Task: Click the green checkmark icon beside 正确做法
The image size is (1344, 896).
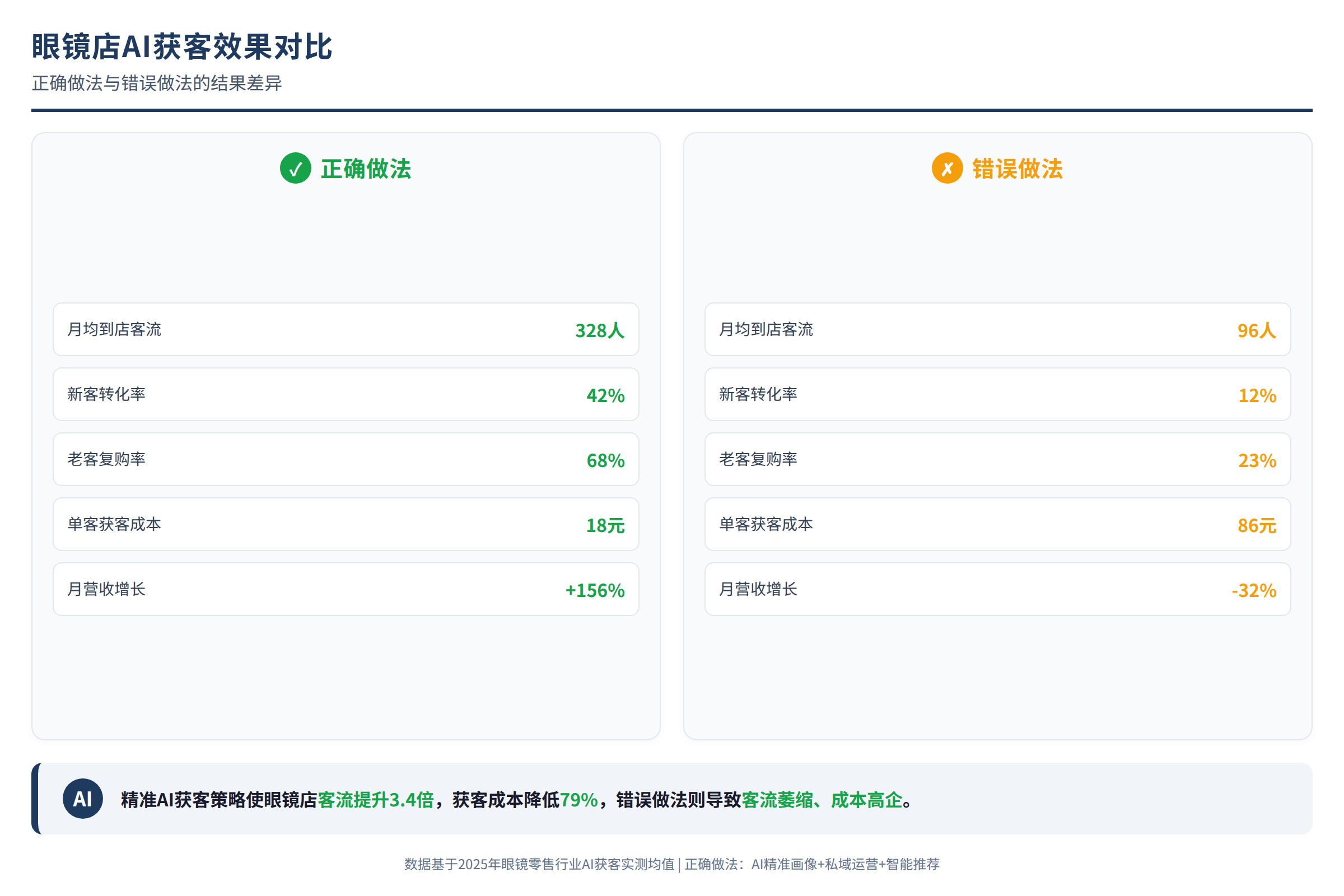Action: (296, 169)
